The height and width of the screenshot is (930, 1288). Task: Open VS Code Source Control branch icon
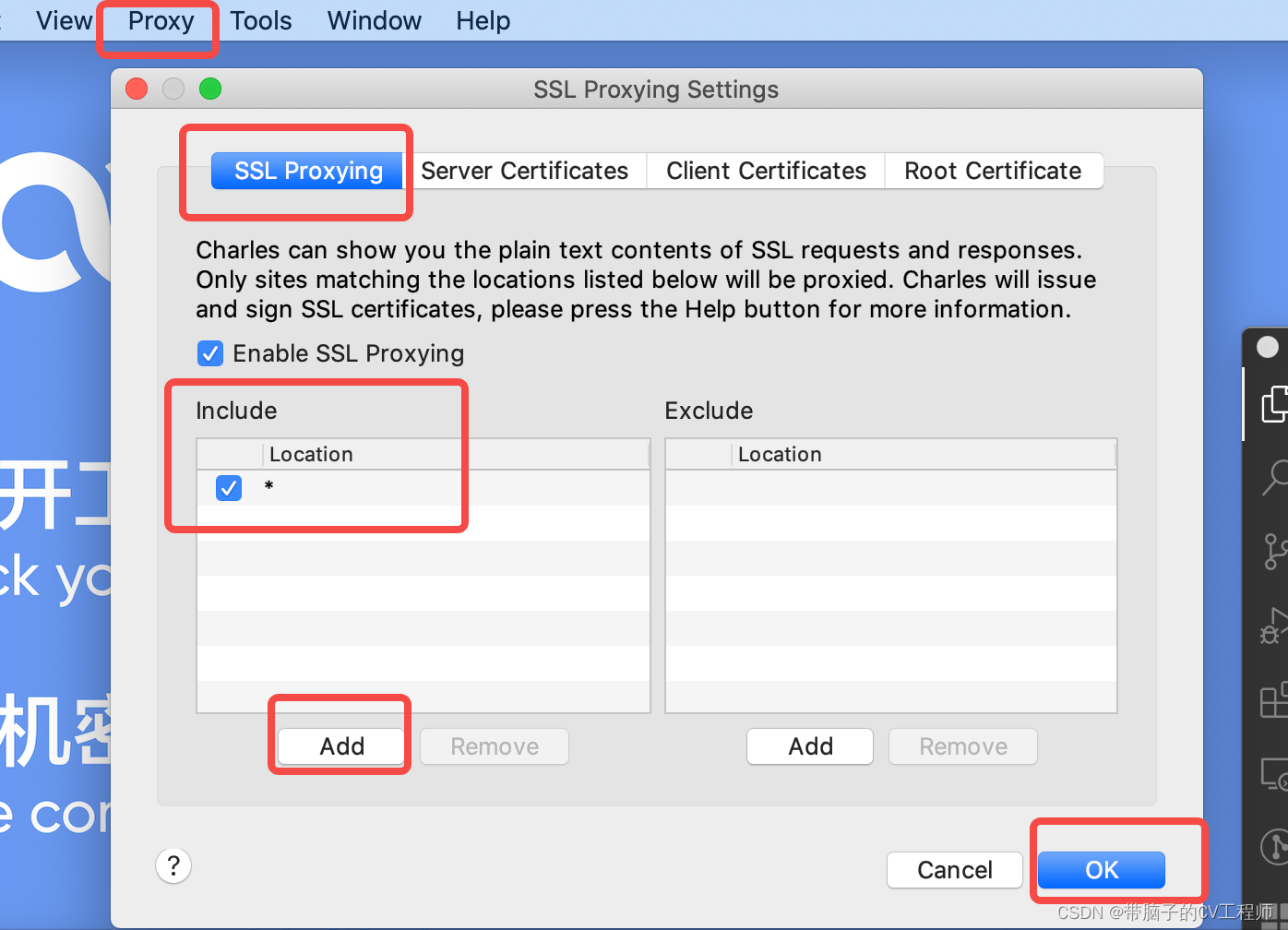[x=1275, y=551]
